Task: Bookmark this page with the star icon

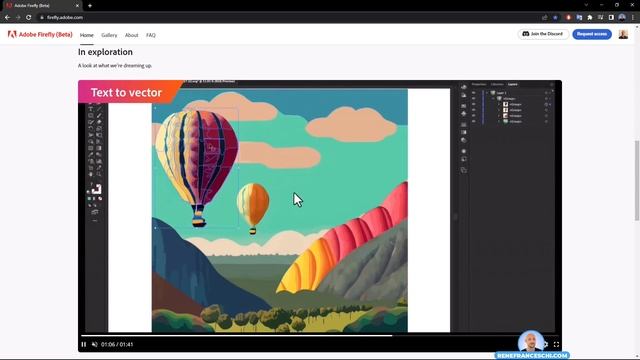Action: click(x=555, y=18)
